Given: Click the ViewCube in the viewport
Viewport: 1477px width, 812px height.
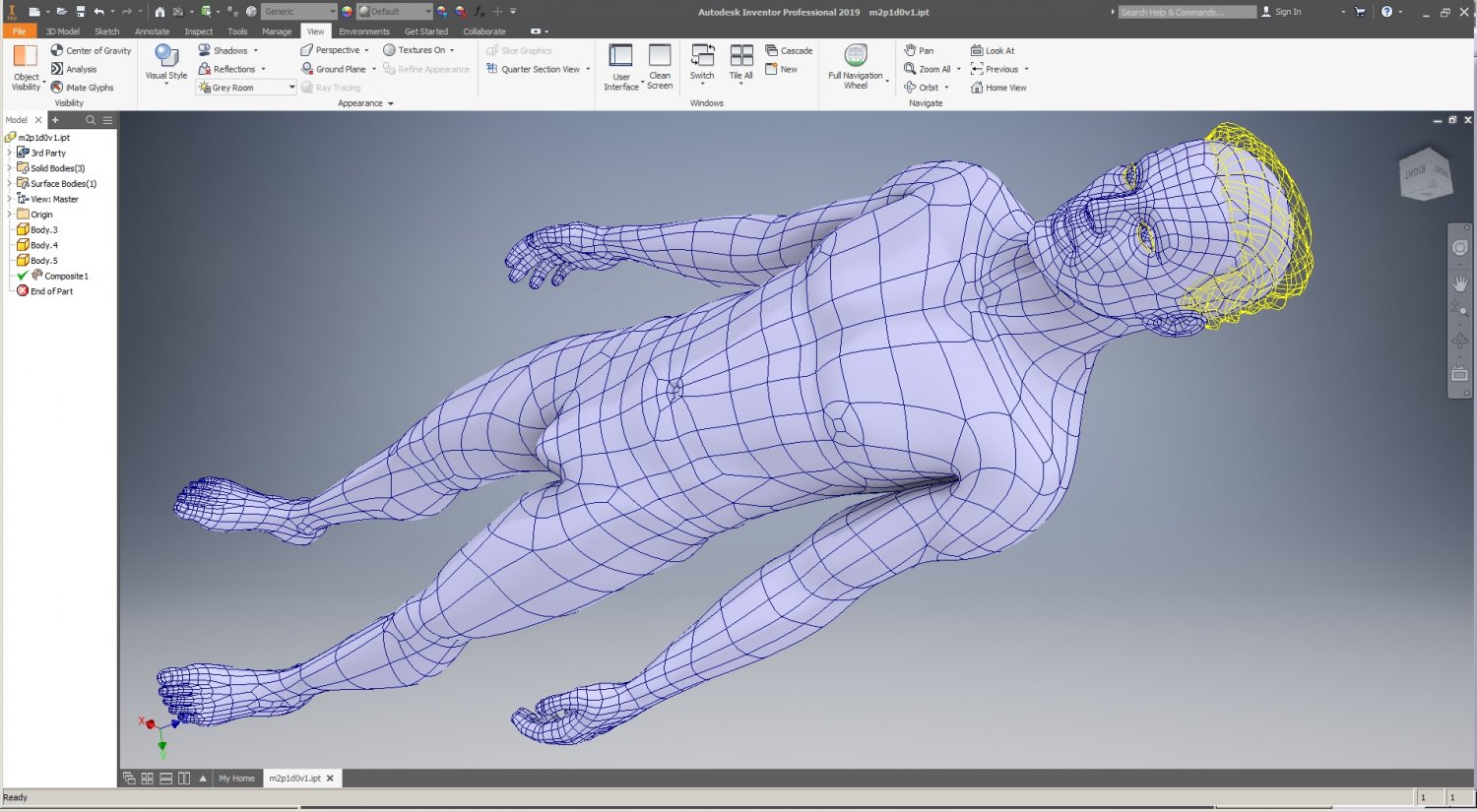Looking at the screenshot, I should [1425, 176].
